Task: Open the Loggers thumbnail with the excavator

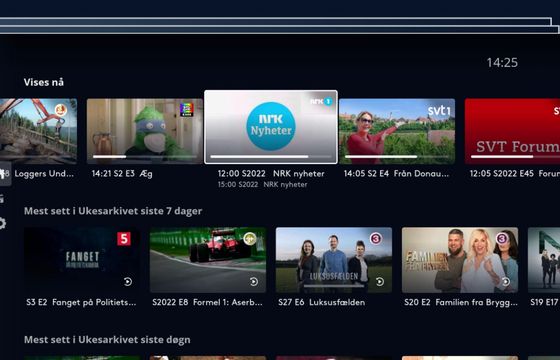Action: pyautogui.click(x=38, y=131)
